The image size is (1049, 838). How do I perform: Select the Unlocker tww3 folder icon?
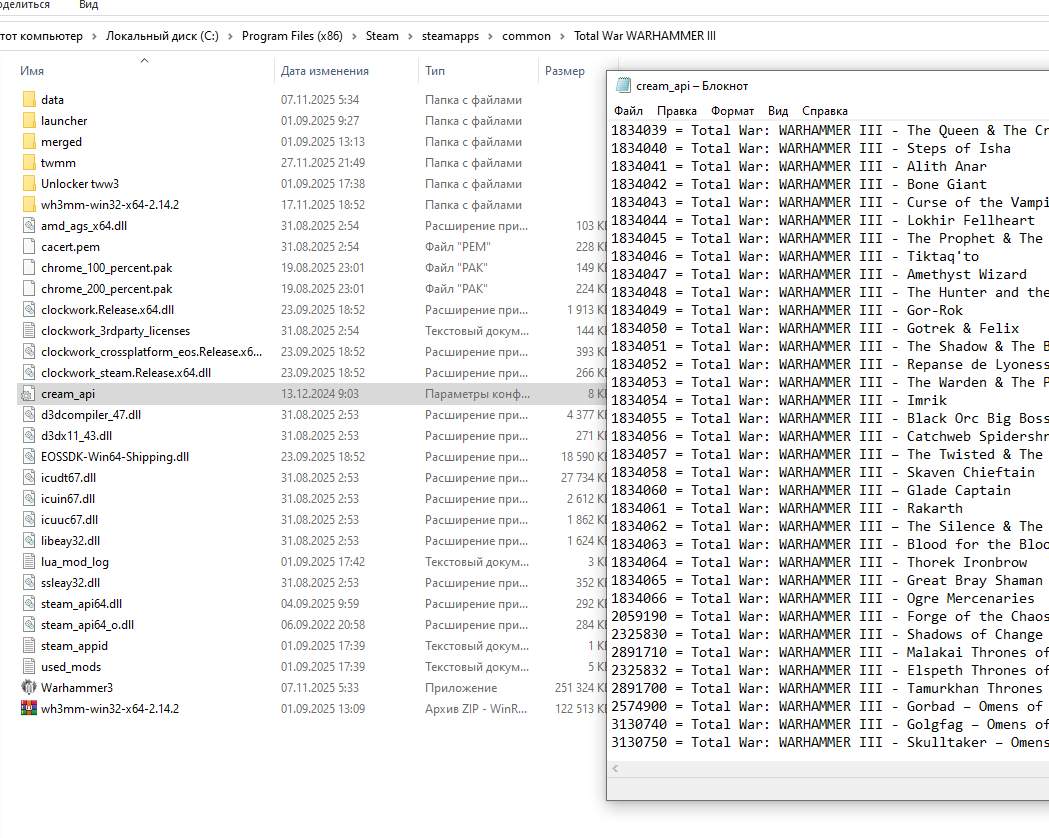pos(29,183)
